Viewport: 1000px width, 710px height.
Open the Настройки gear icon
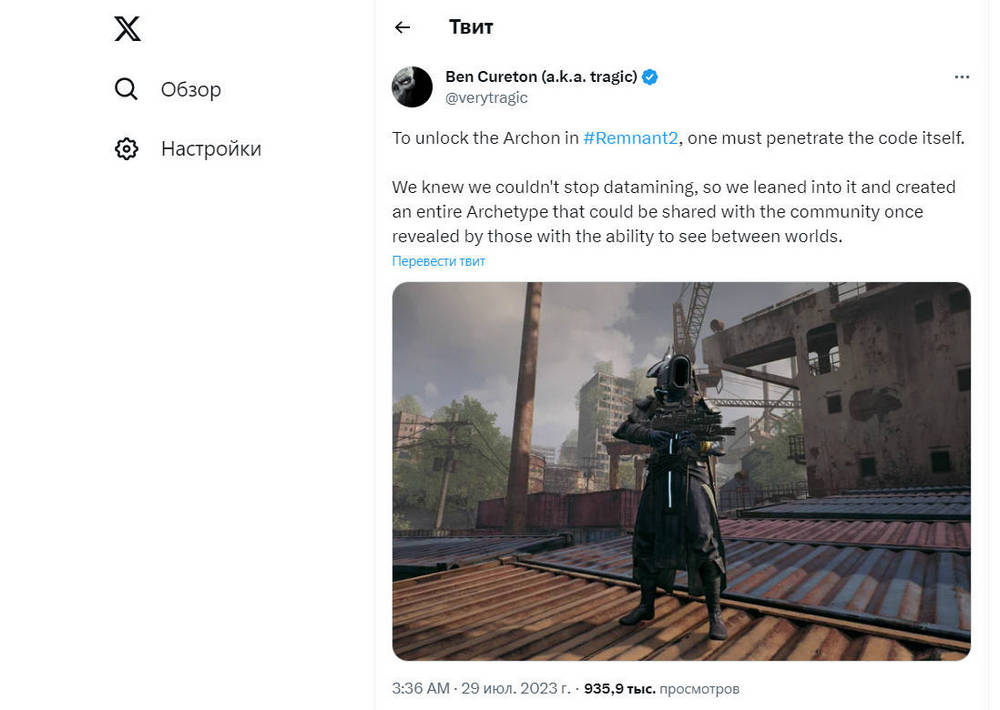pyautogui.click(x=126, y=149)
